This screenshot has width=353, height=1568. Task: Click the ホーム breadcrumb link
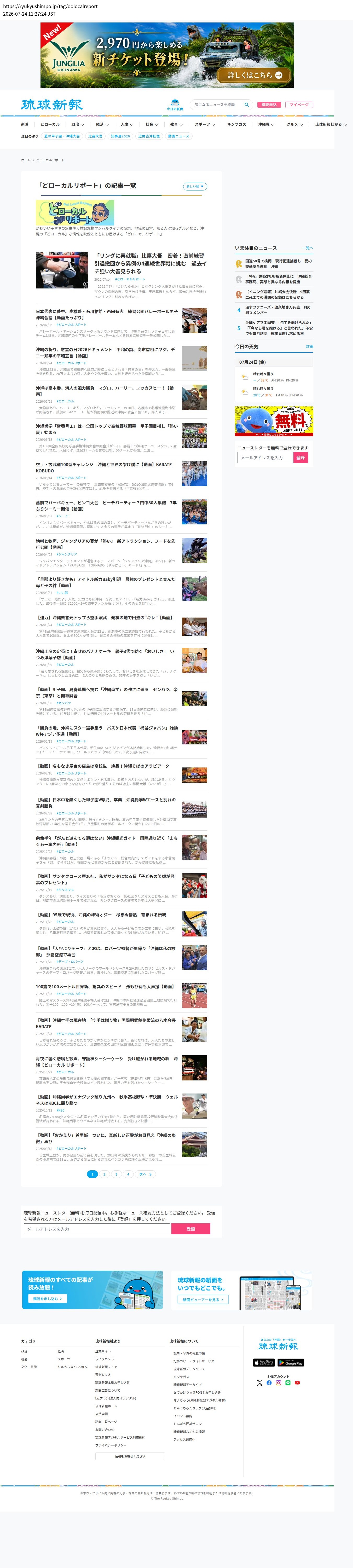pyautogui.click(x=26, y=160)
